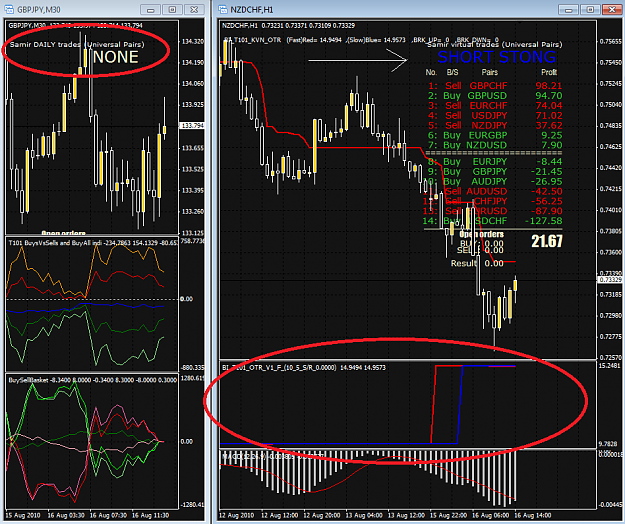Click the 16 Aug 07:30 time label
Viewport: 625px width, 524px height.
pos(108,515)
